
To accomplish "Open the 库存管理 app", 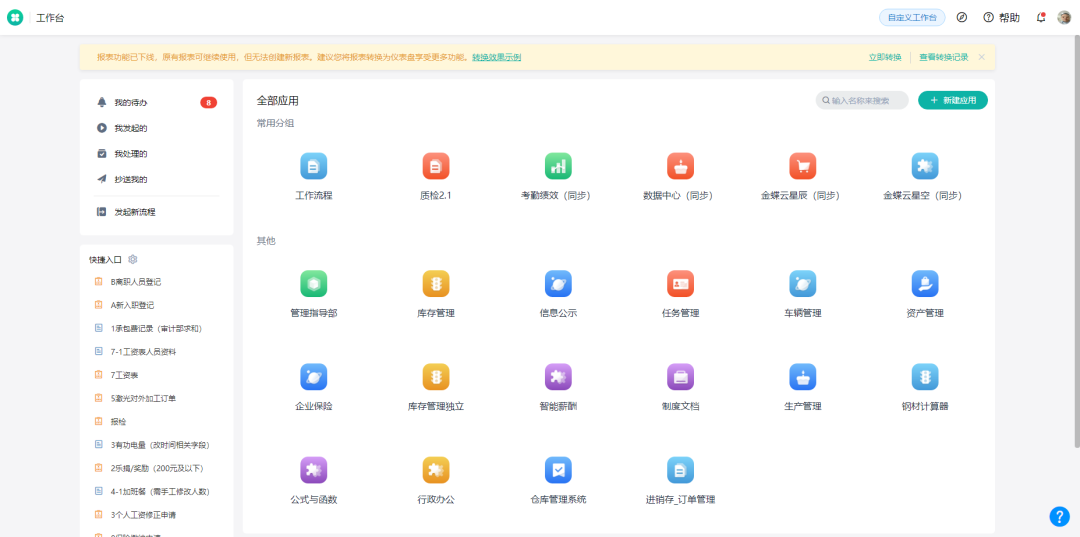I will [x=436, y=284].
